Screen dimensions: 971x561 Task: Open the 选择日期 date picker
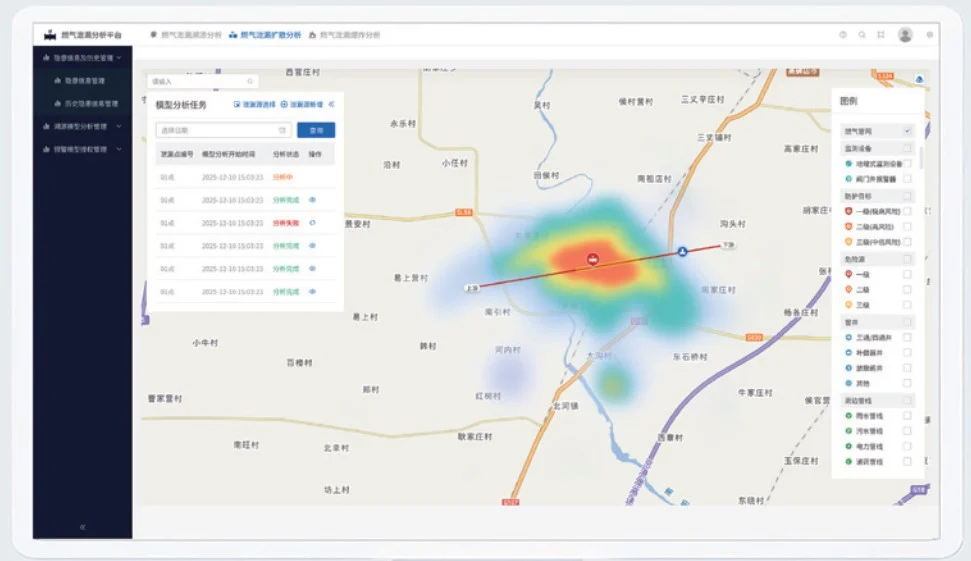pyautogui.click(x=223, y=130)
